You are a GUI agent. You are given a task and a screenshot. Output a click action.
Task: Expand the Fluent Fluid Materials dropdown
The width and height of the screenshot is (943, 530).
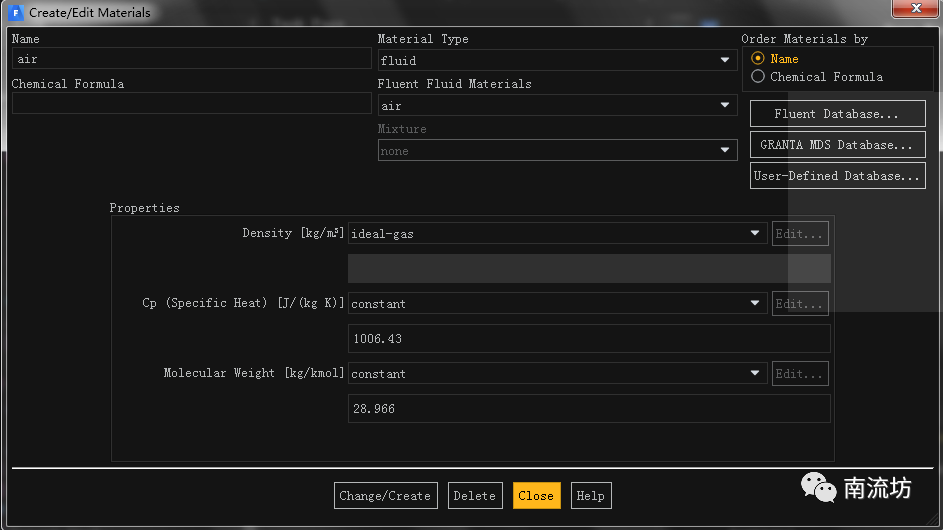557,106
